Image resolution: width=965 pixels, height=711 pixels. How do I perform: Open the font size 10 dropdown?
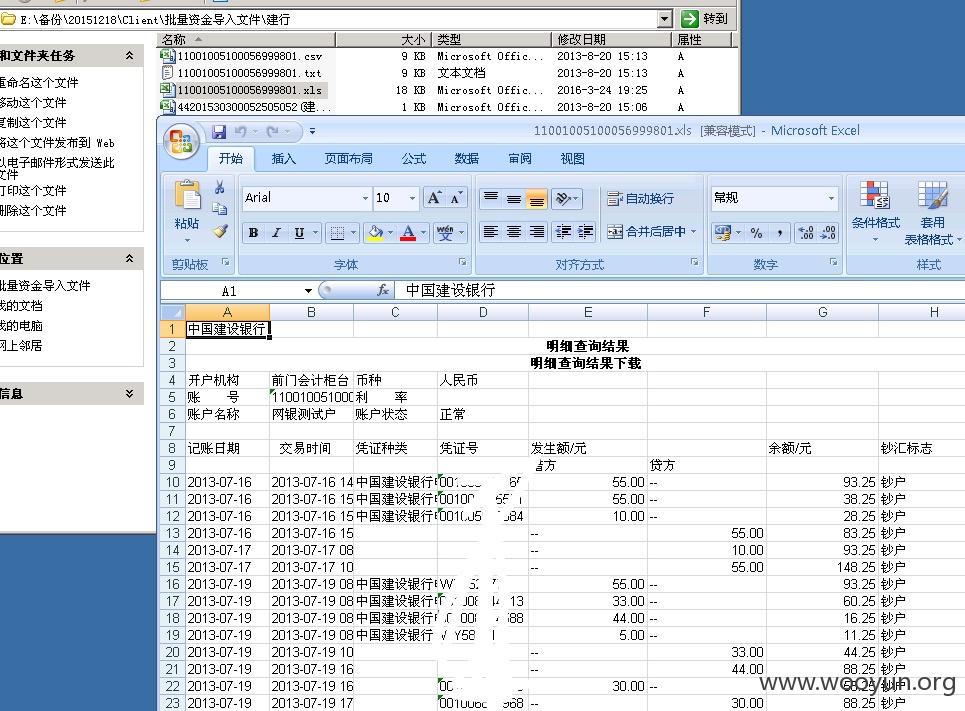(x=412, y=198)
